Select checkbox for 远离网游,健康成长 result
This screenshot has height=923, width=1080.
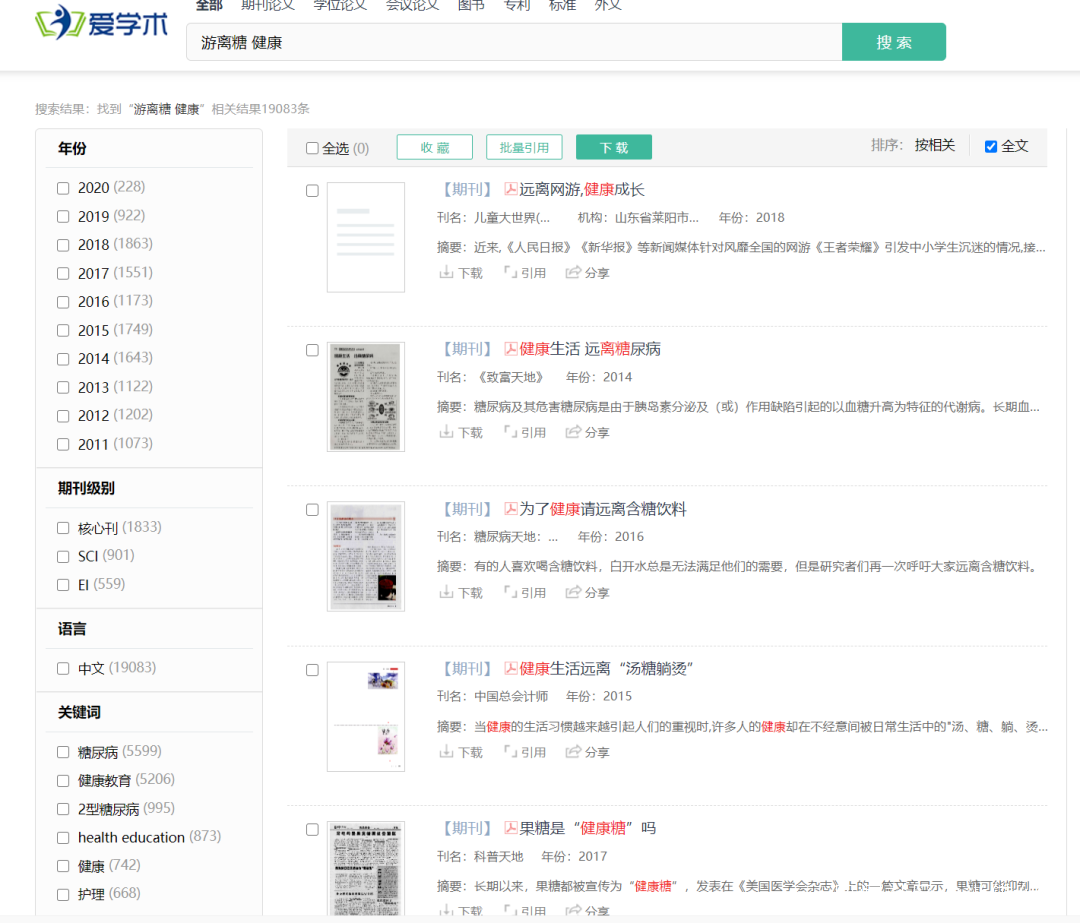[x=312, y=191]
